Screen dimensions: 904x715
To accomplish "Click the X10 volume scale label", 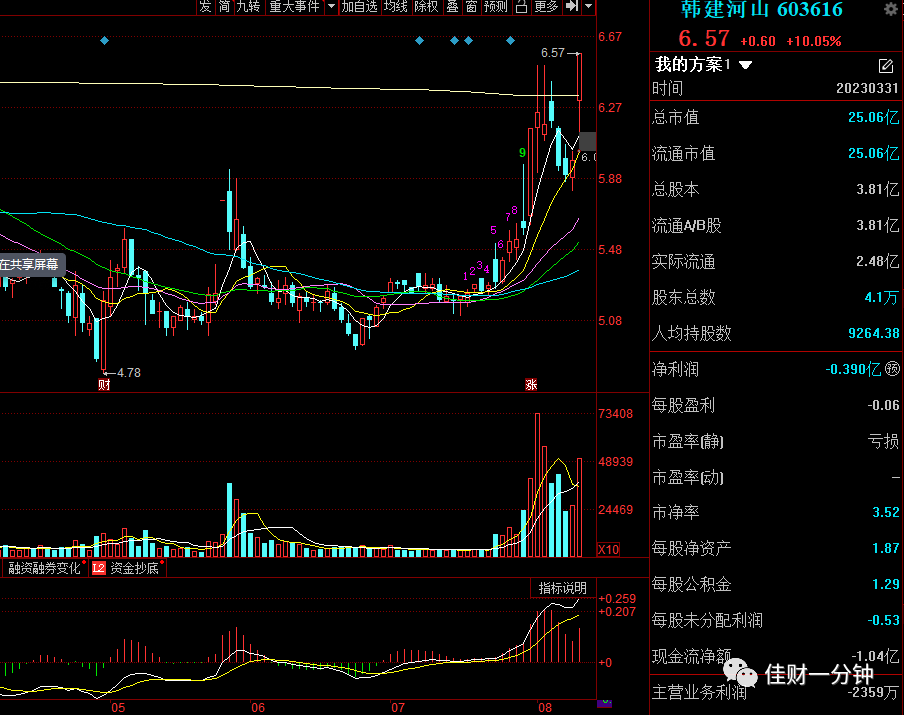I will click(x=608, y=550).
